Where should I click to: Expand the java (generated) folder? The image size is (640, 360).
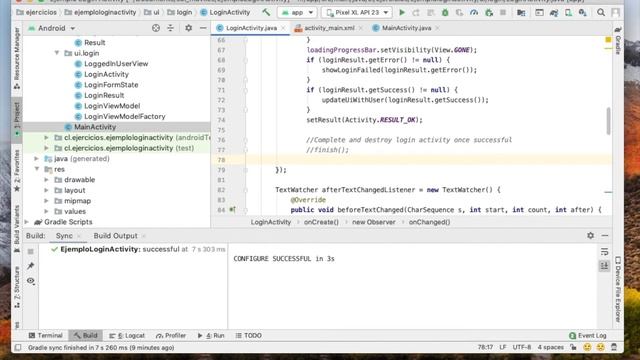tap(36, 159)
